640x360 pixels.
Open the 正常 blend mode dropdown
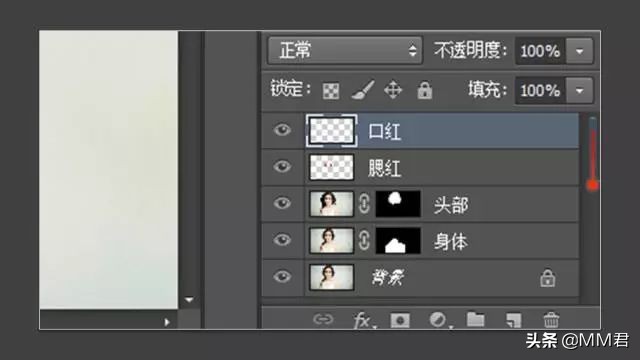pos(345,50)
